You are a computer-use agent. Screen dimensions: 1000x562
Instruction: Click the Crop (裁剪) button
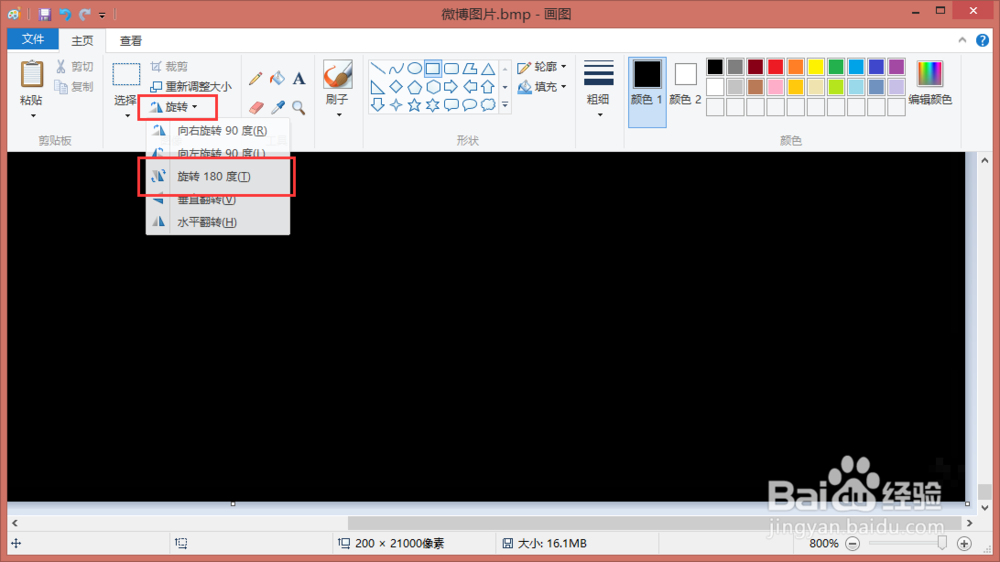(x=170, y=66)
